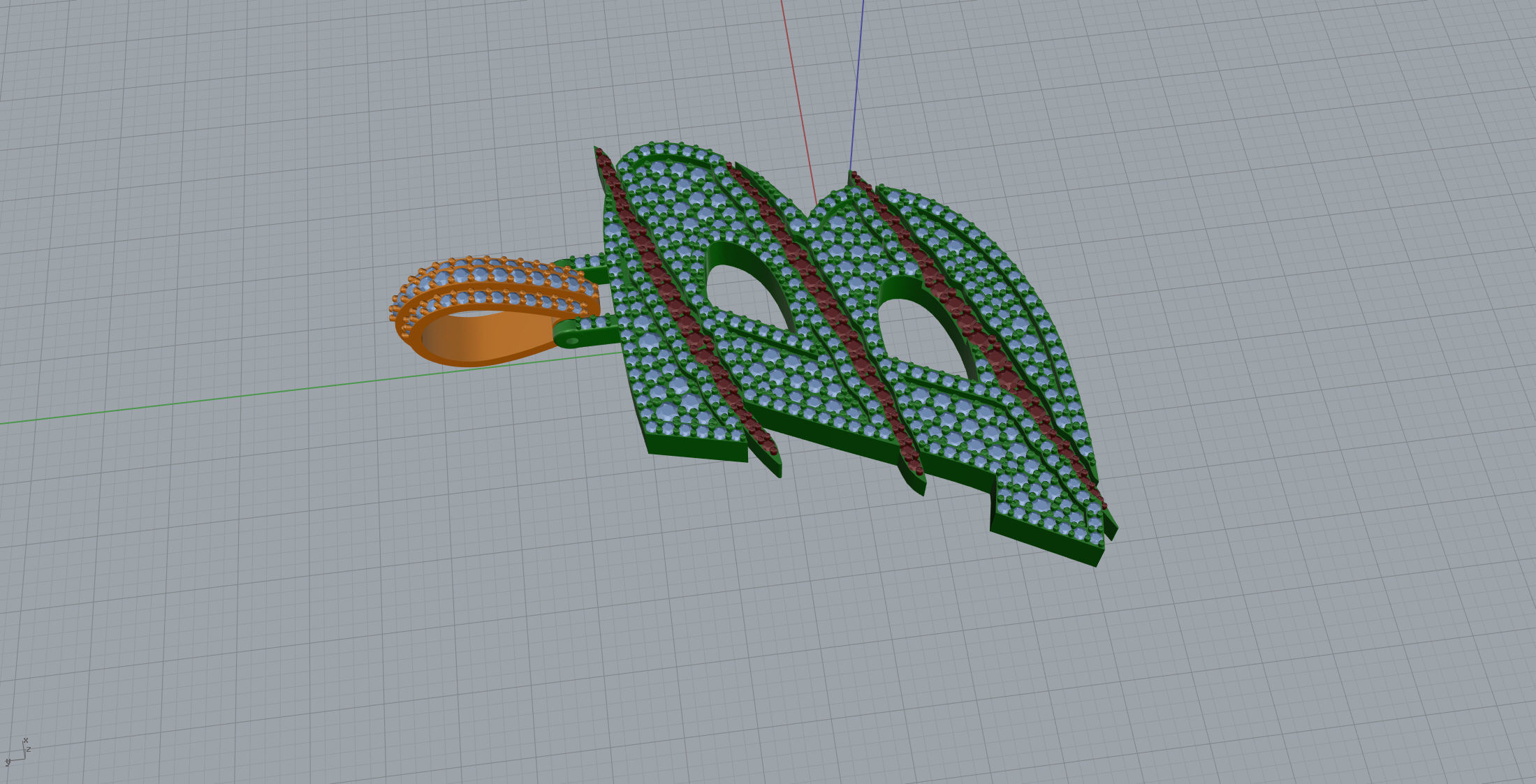Pick the blue axis line above the pendant
This screenshot has height=784, width=1536.
click(856, 85)
